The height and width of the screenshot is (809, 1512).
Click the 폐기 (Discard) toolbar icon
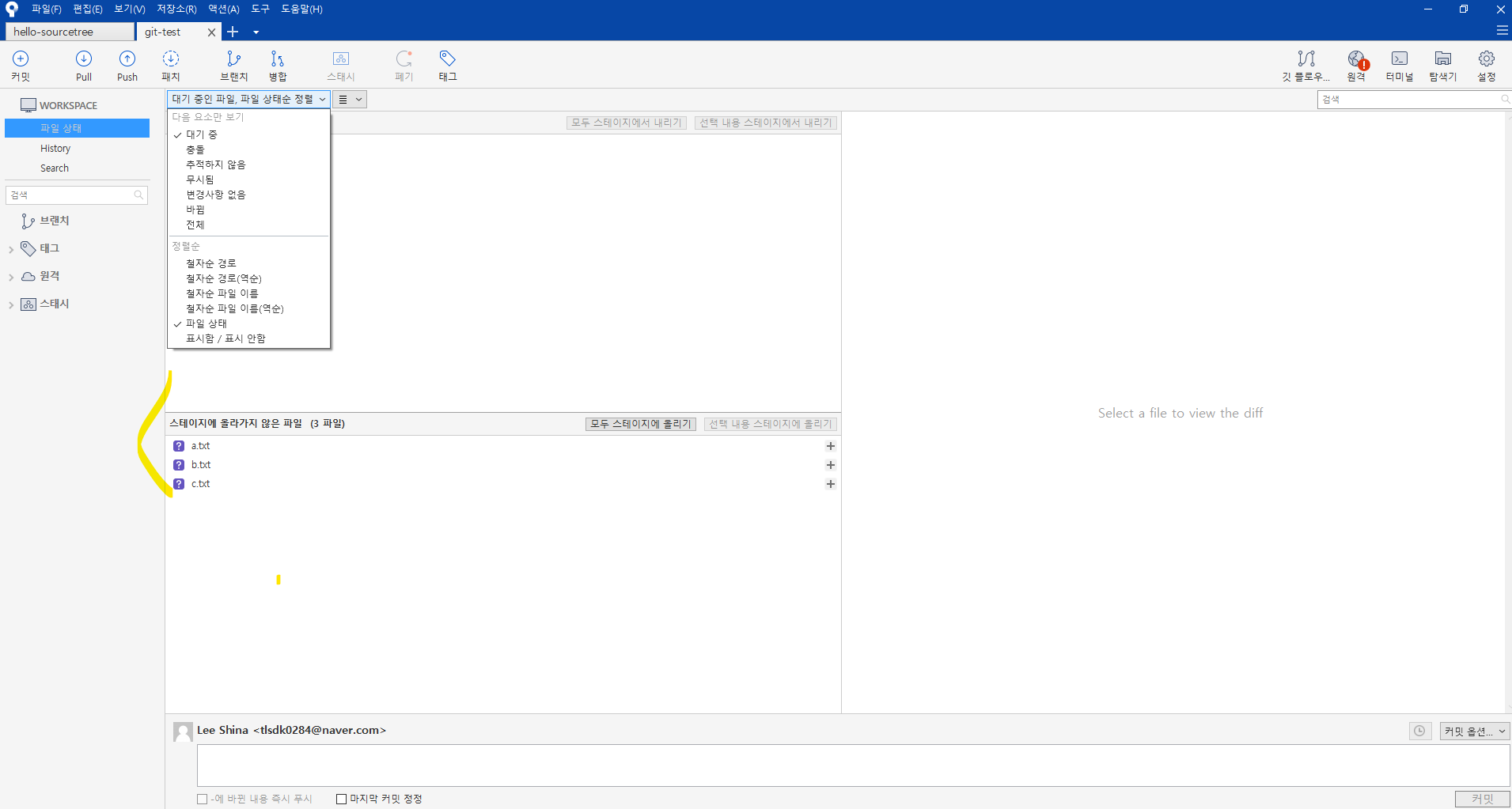(404, 66)
